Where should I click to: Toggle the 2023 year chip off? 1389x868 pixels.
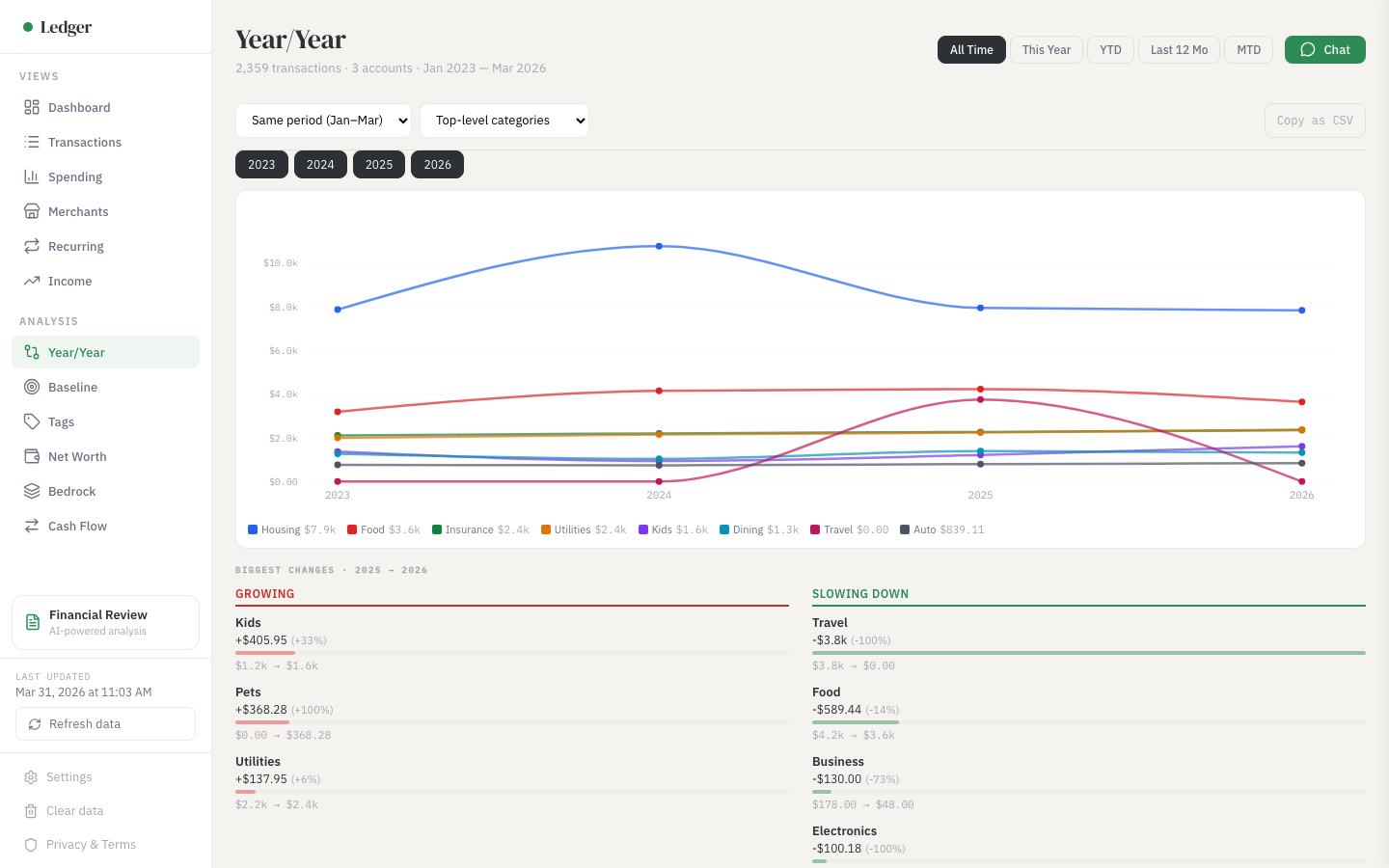(x=261, y=165)
